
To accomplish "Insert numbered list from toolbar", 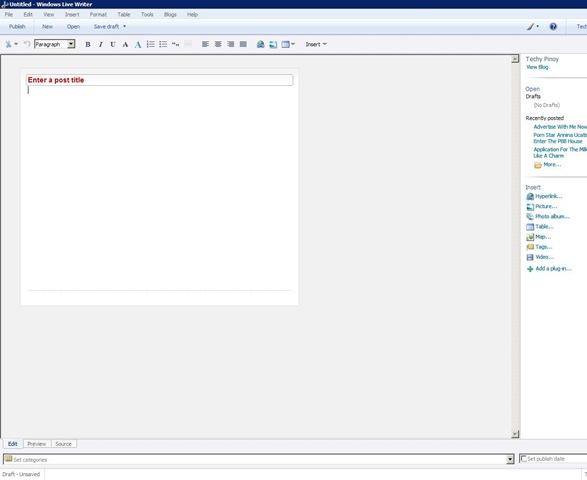I will pos(150,44).
